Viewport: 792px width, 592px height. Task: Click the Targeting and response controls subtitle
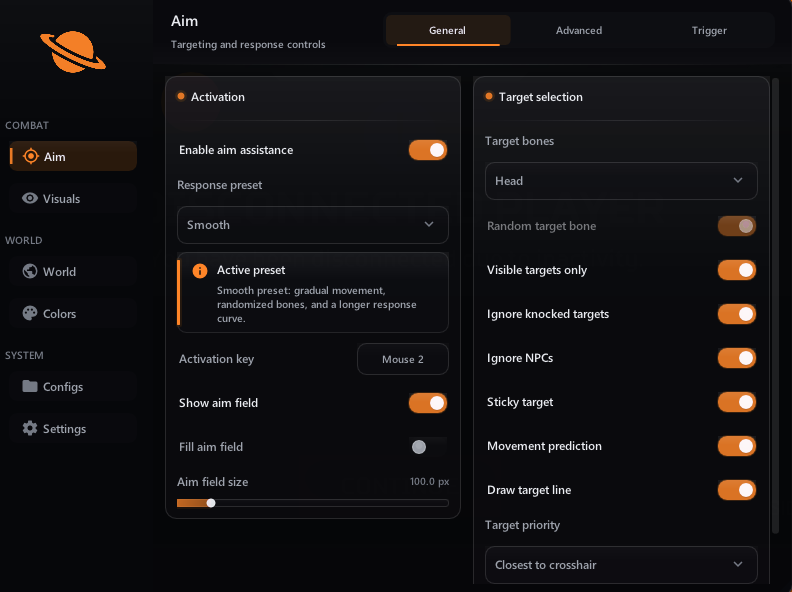(248, 44)
